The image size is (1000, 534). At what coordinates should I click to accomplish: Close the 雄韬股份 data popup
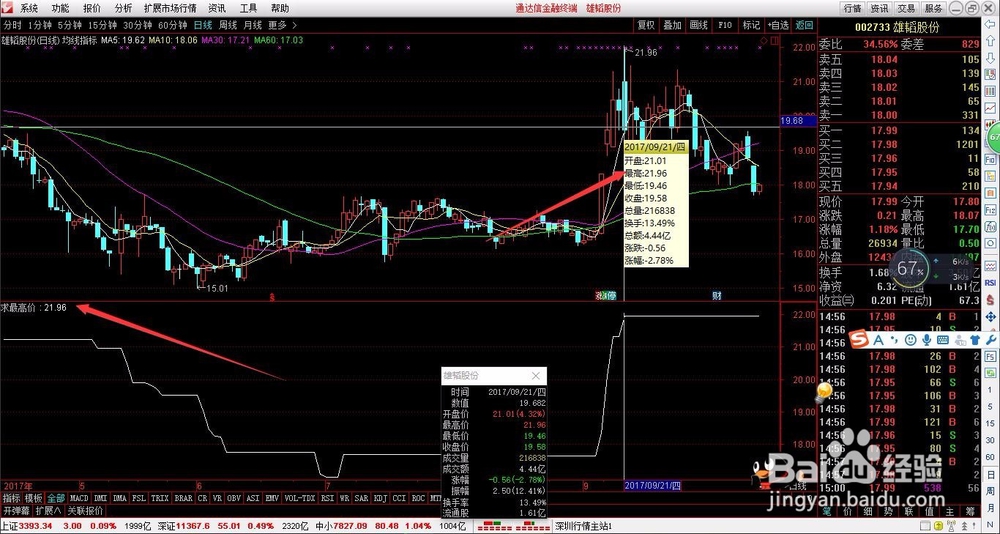(x=536, y=376)
